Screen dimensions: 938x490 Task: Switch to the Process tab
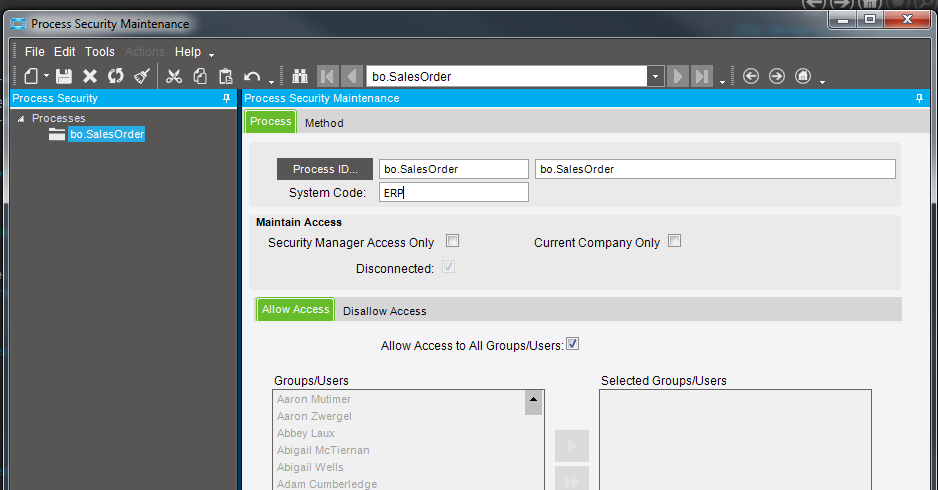point(270,121)
